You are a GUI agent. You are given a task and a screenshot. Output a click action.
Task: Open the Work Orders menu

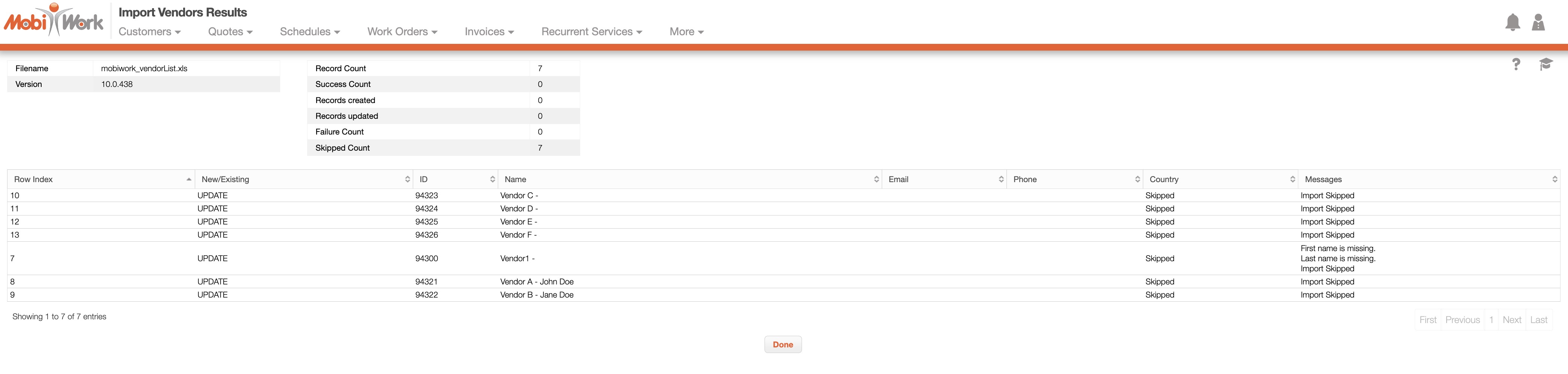point(402,32)
